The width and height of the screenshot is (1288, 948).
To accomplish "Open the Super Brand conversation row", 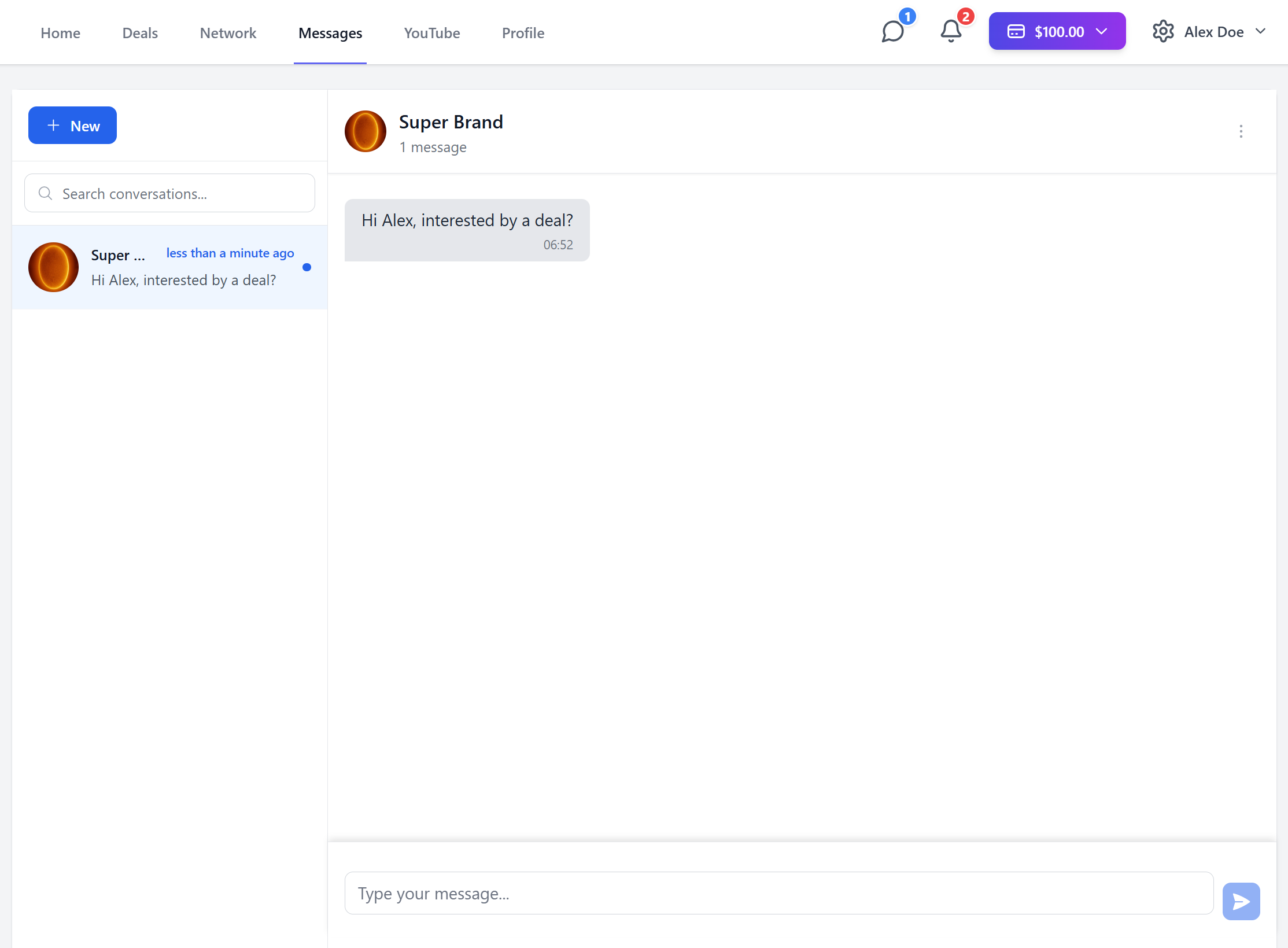I will [169, 267].
